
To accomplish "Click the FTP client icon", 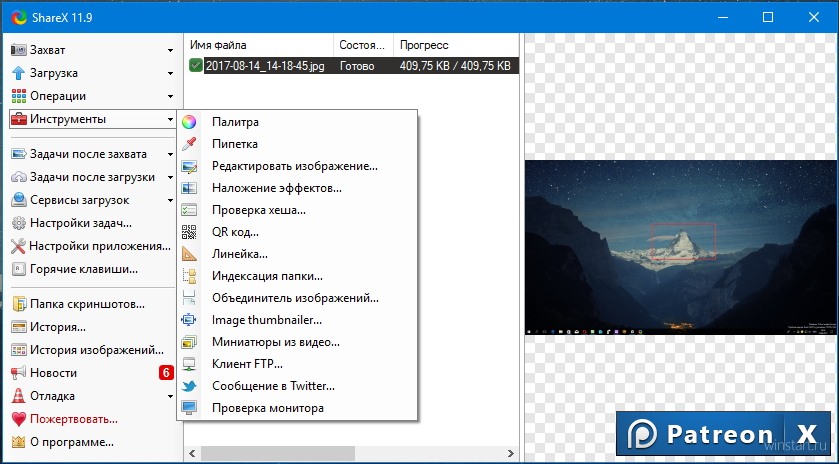I will 189,364.
